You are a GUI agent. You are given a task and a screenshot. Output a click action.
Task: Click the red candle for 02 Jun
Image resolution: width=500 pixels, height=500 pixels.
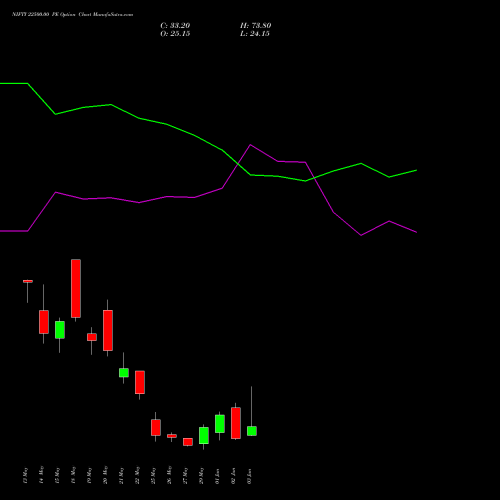(x=236, y=423)
